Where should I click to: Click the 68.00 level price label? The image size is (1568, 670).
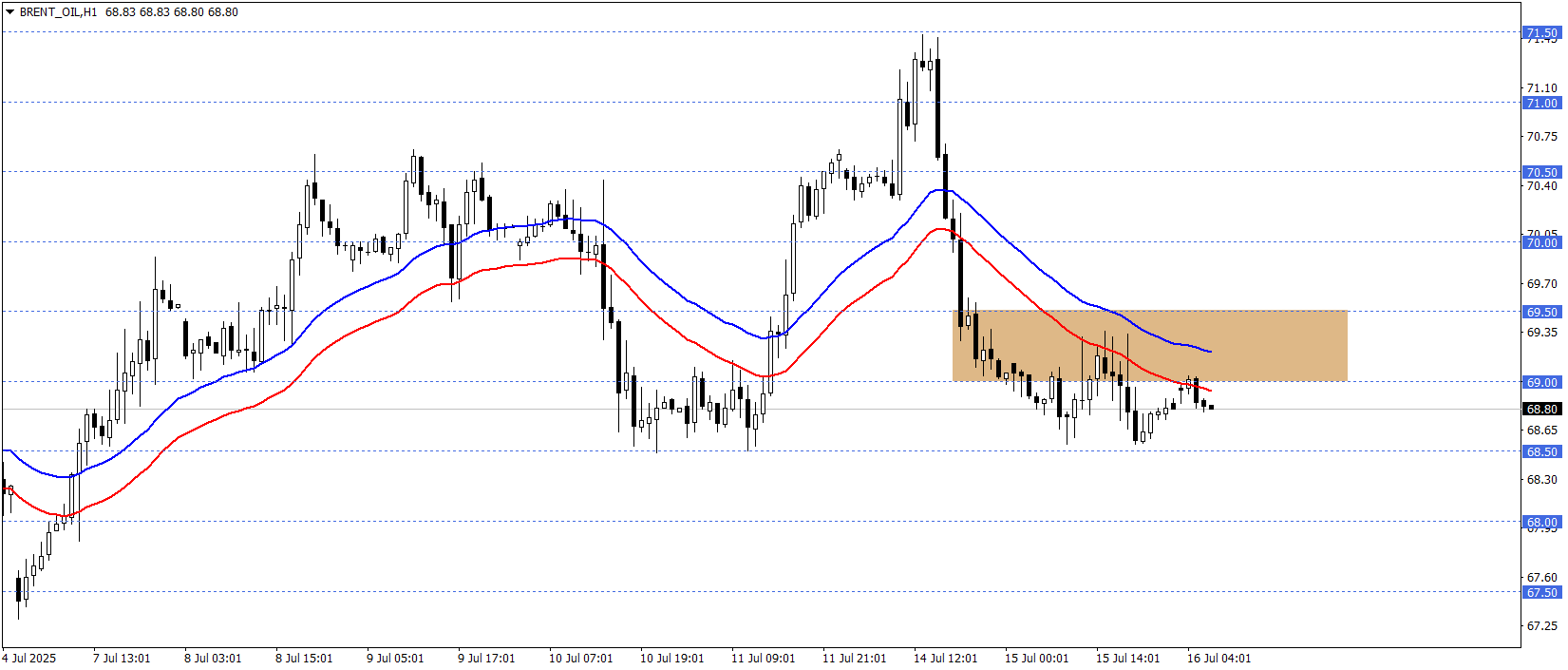point(1541,522)
